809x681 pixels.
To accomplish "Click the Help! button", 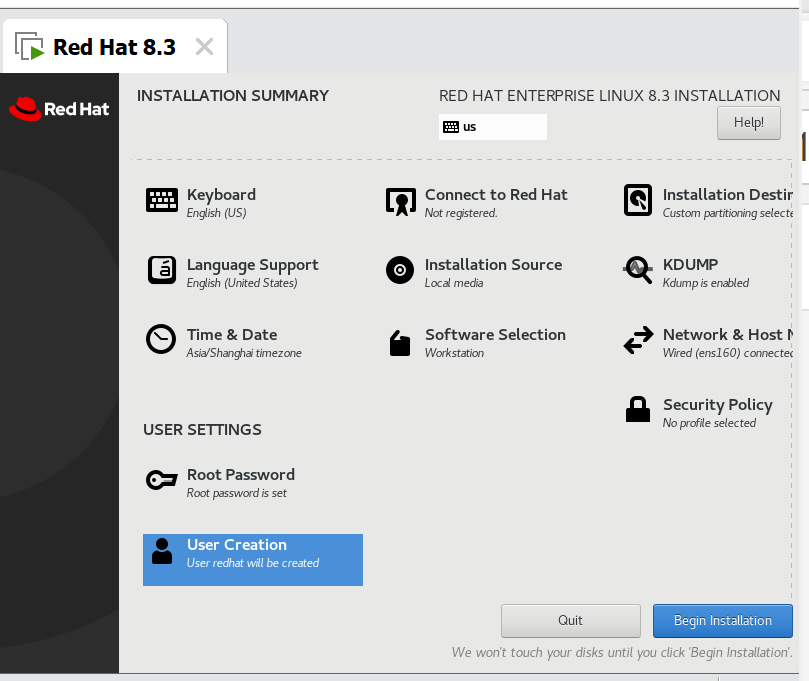I will click(x=748, y=122).
